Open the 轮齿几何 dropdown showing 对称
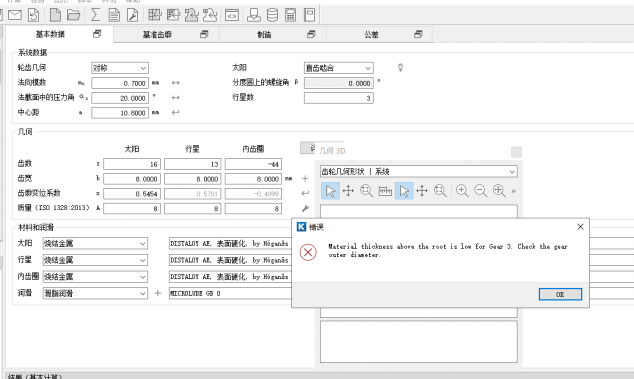634x379 pixels. [120, 68]
